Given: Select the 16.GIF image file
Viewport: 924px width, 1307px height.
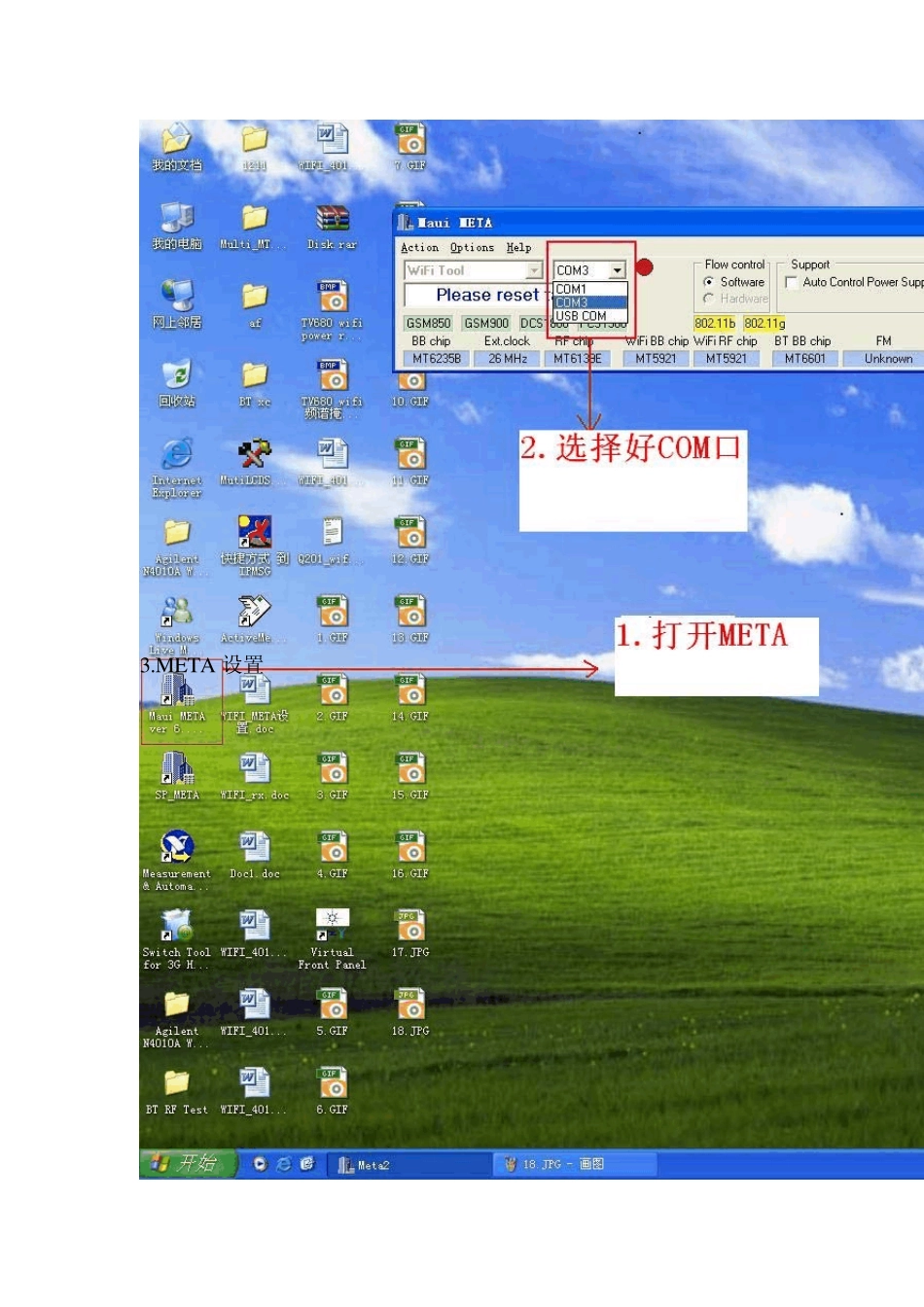Looking at the screenshot, I should (410, 855).
